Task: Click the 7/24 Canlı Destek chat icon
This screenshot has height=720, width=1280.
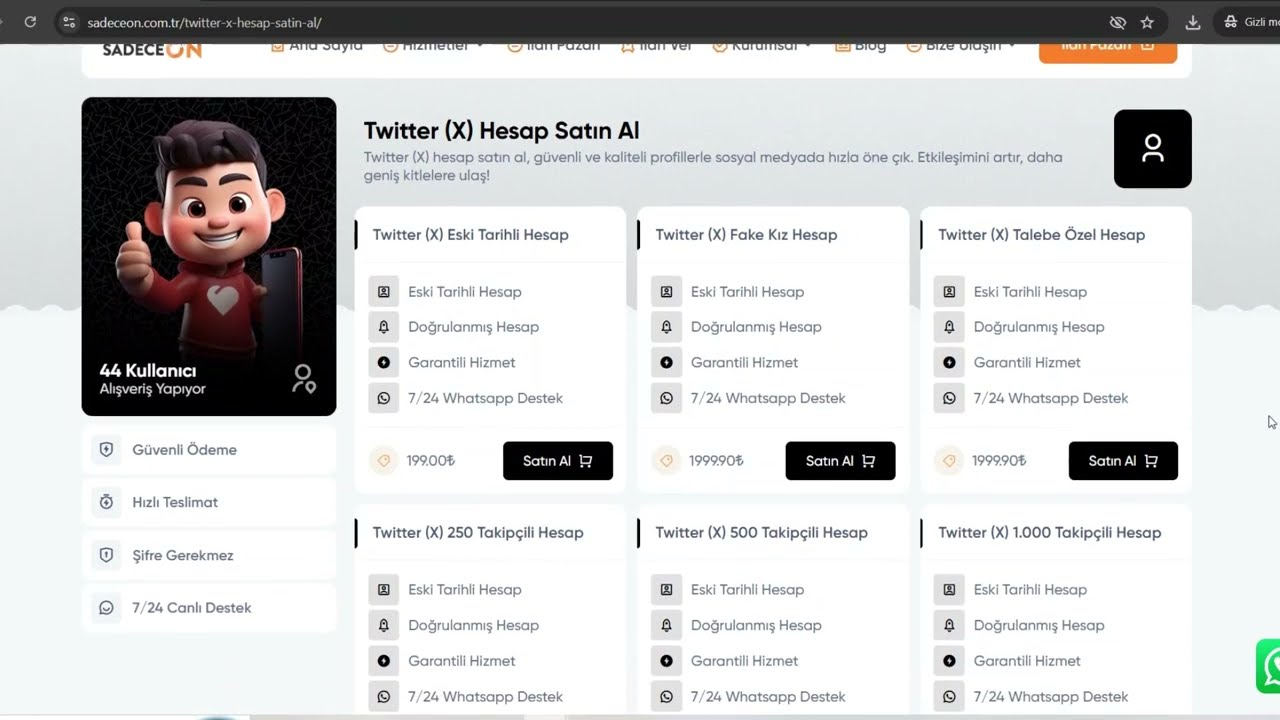Action: [106, 608]
